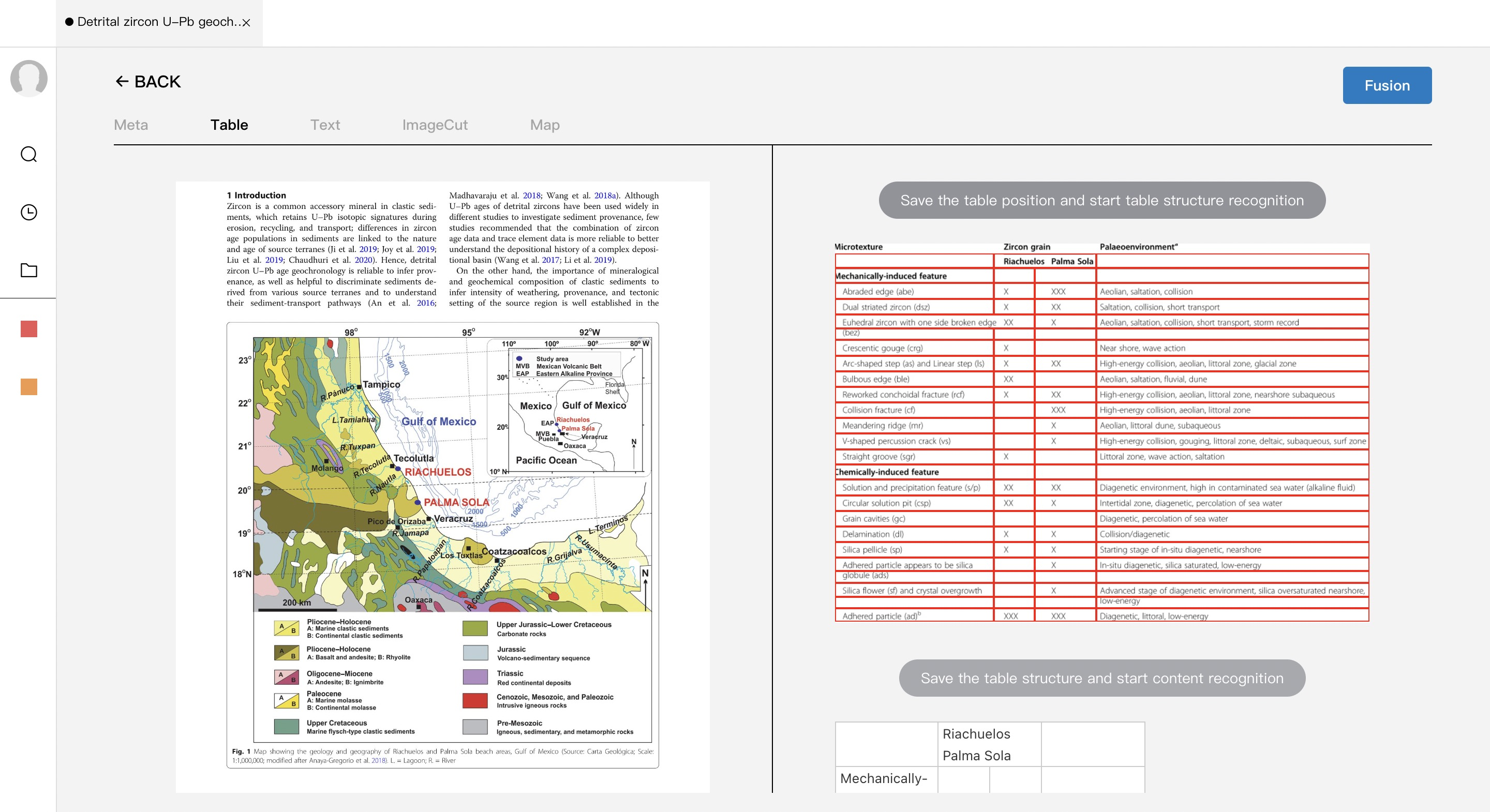Click 'Abraded edge (abe)' table row
The image size is (1490, 812).
[1101, 292]
